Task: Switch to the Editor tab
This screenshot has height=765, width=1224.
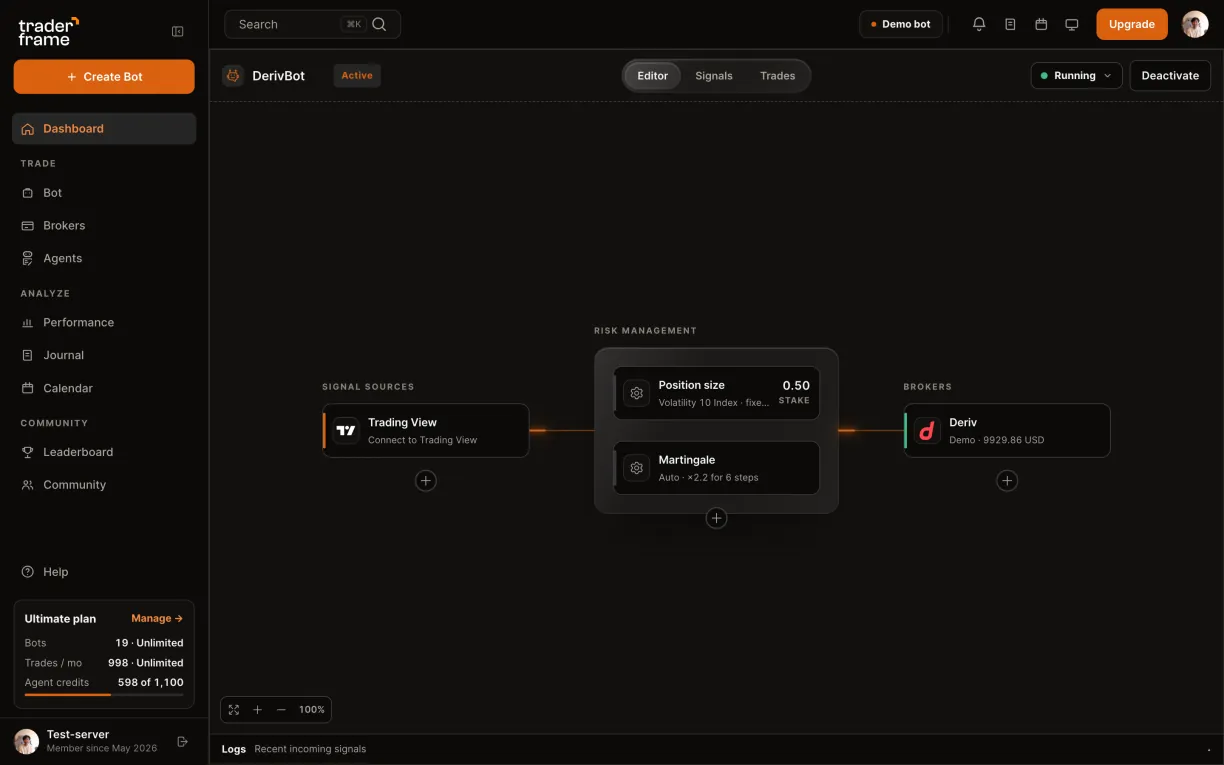Action: 653,76
